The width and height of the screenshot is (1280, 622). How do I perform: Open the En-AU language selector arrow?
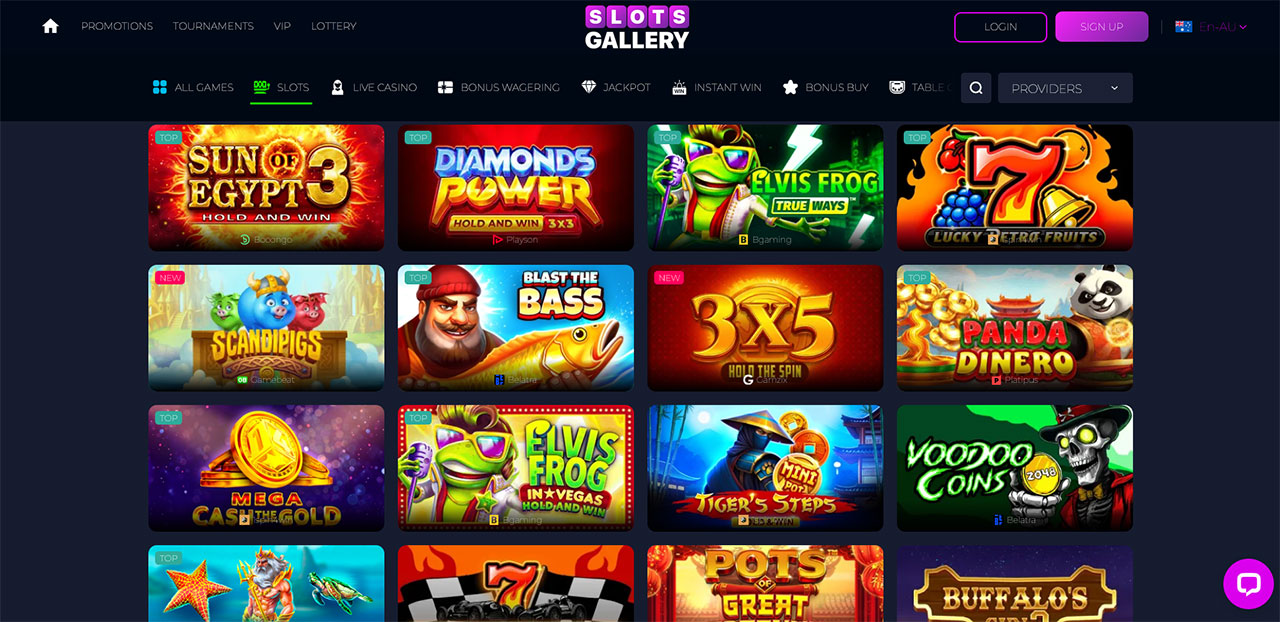click(x=1243, y=27)
